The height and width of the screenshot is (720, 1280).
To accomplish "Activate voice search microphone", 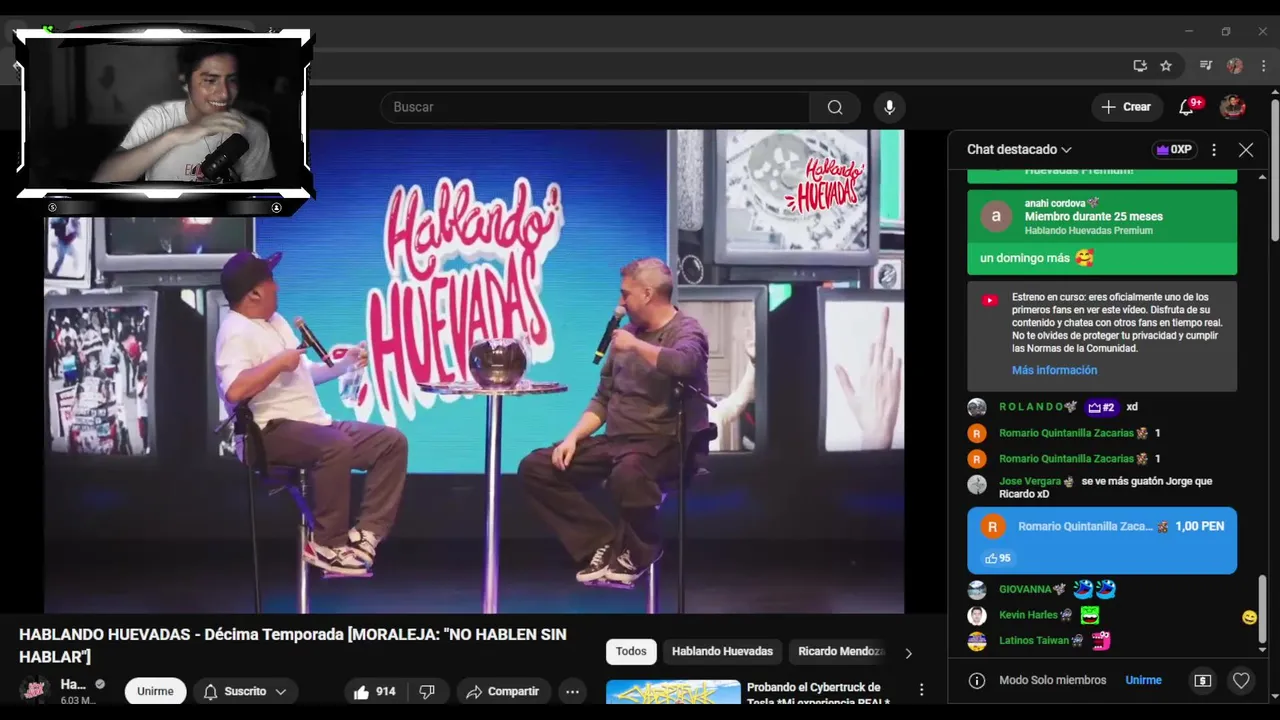I will [889, 107].
